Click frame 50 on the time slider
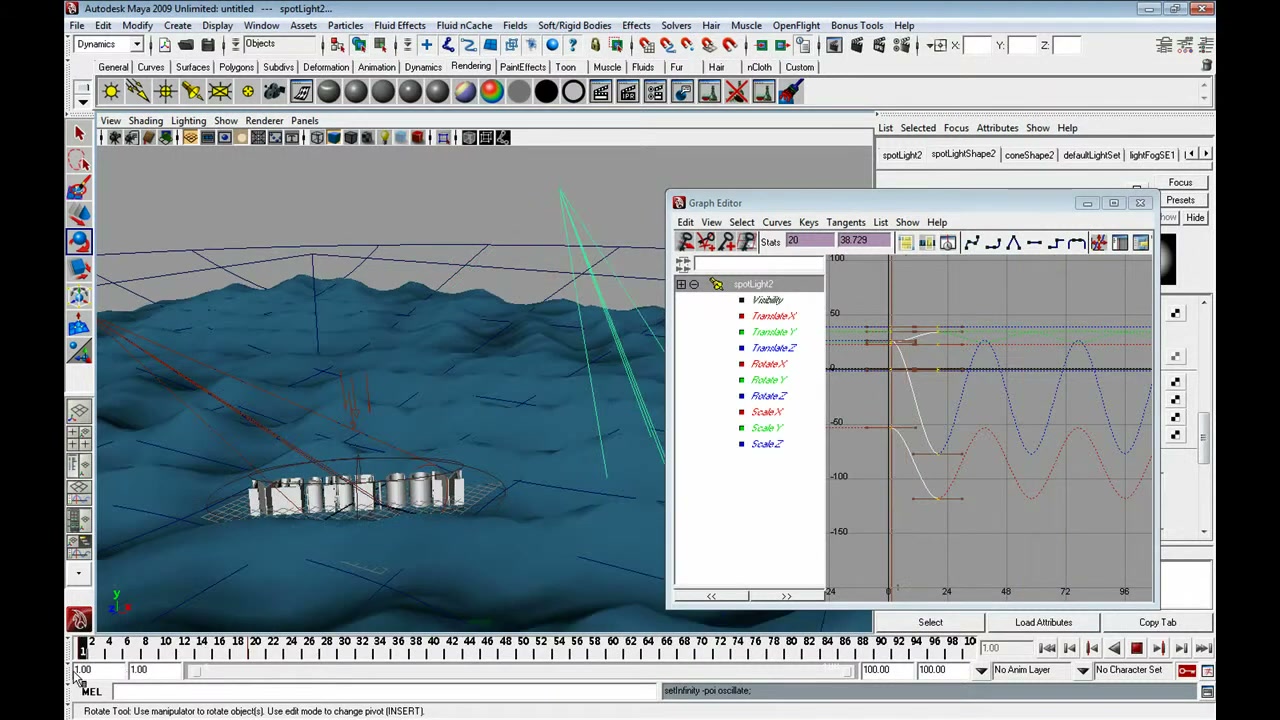Image resolution: width=1280 pixels, height=720 pixels. [522, 647]
